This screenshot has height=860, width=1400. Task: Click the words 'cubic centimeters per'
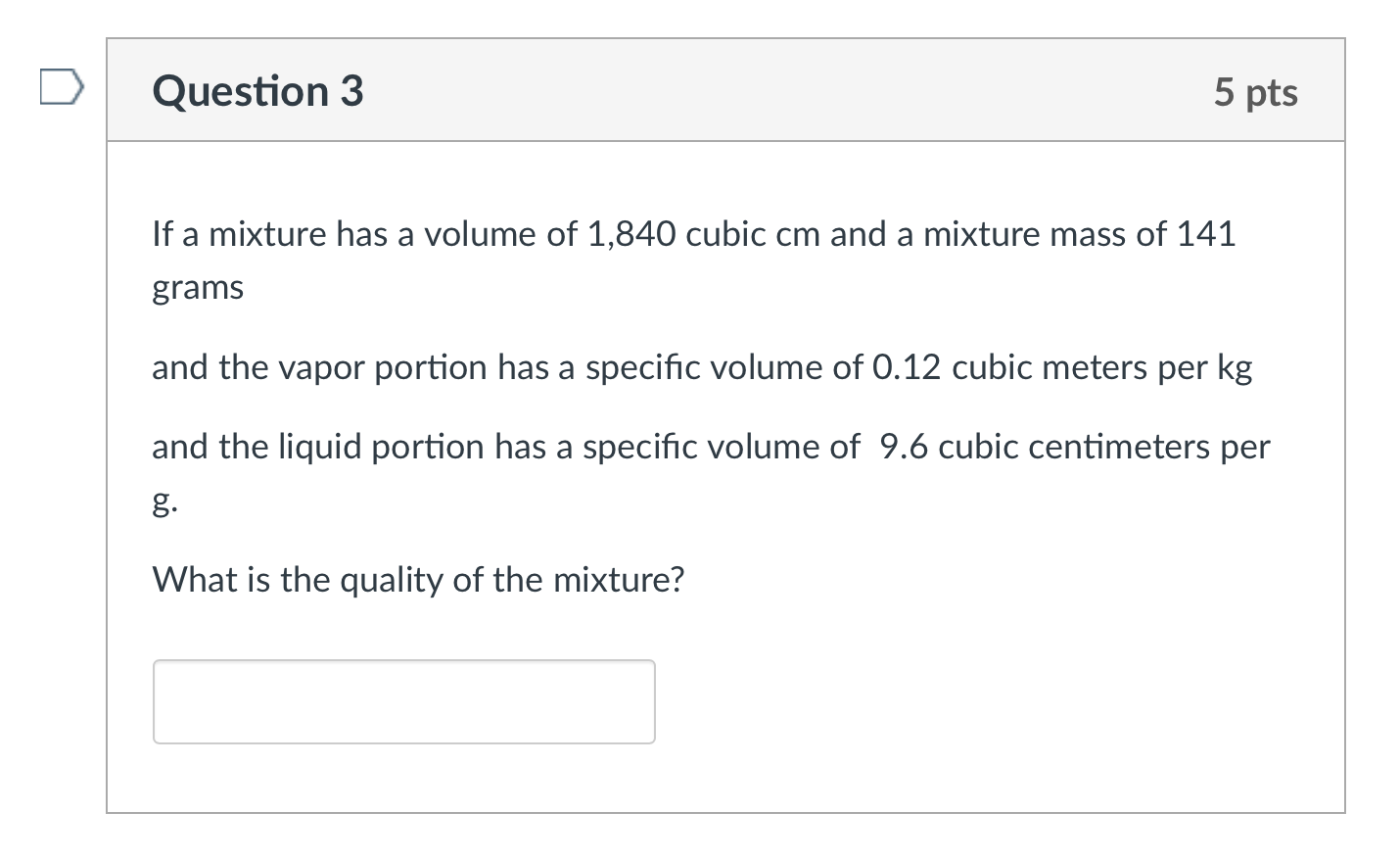[x=1104, y=447]
